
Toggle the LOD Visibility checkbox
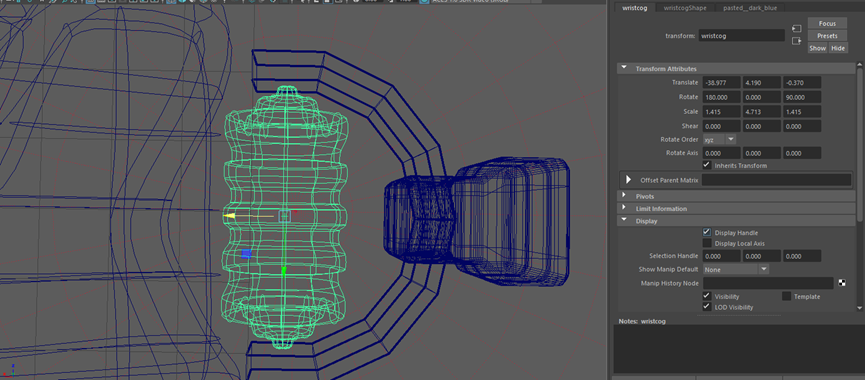click(x=707, y=307)
